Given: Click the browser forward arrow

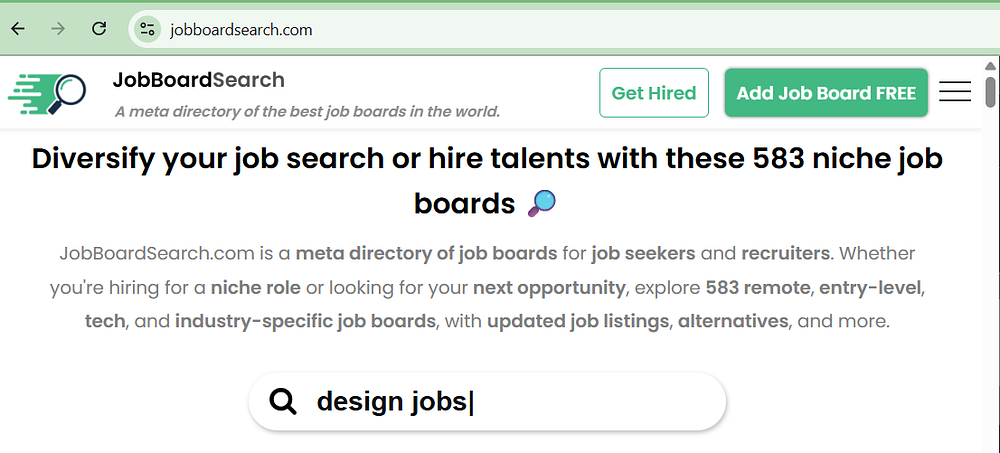Looking at the screenshot, I should pos(58,29).
